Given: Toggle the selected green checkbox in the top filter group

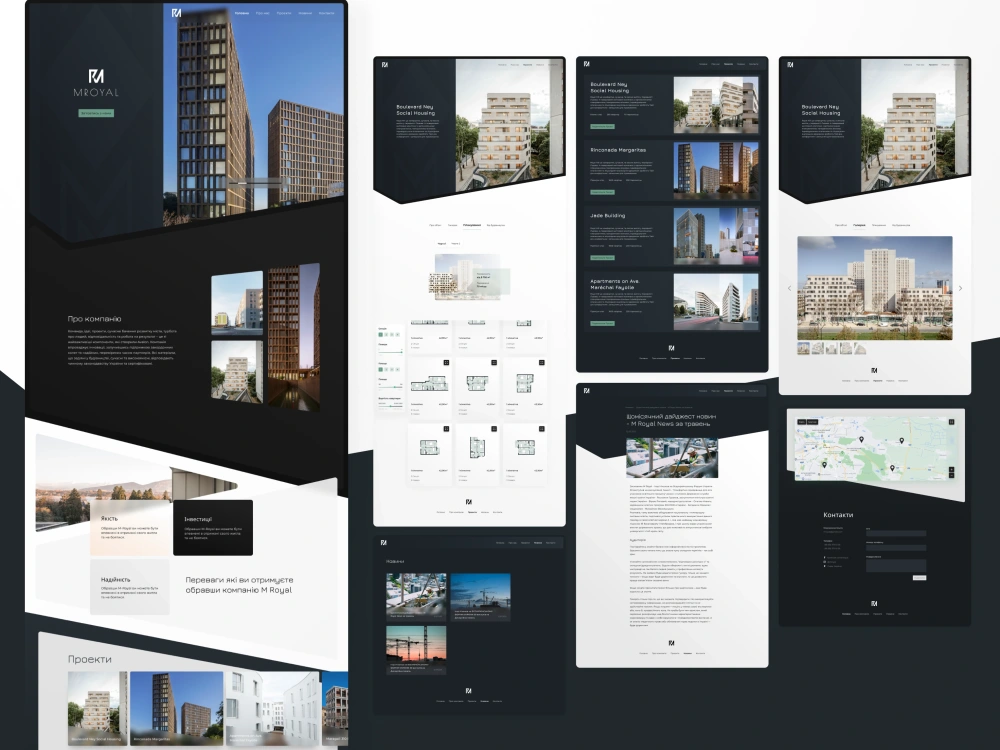Looking at the screenshot, I should [x=381, y=334].
